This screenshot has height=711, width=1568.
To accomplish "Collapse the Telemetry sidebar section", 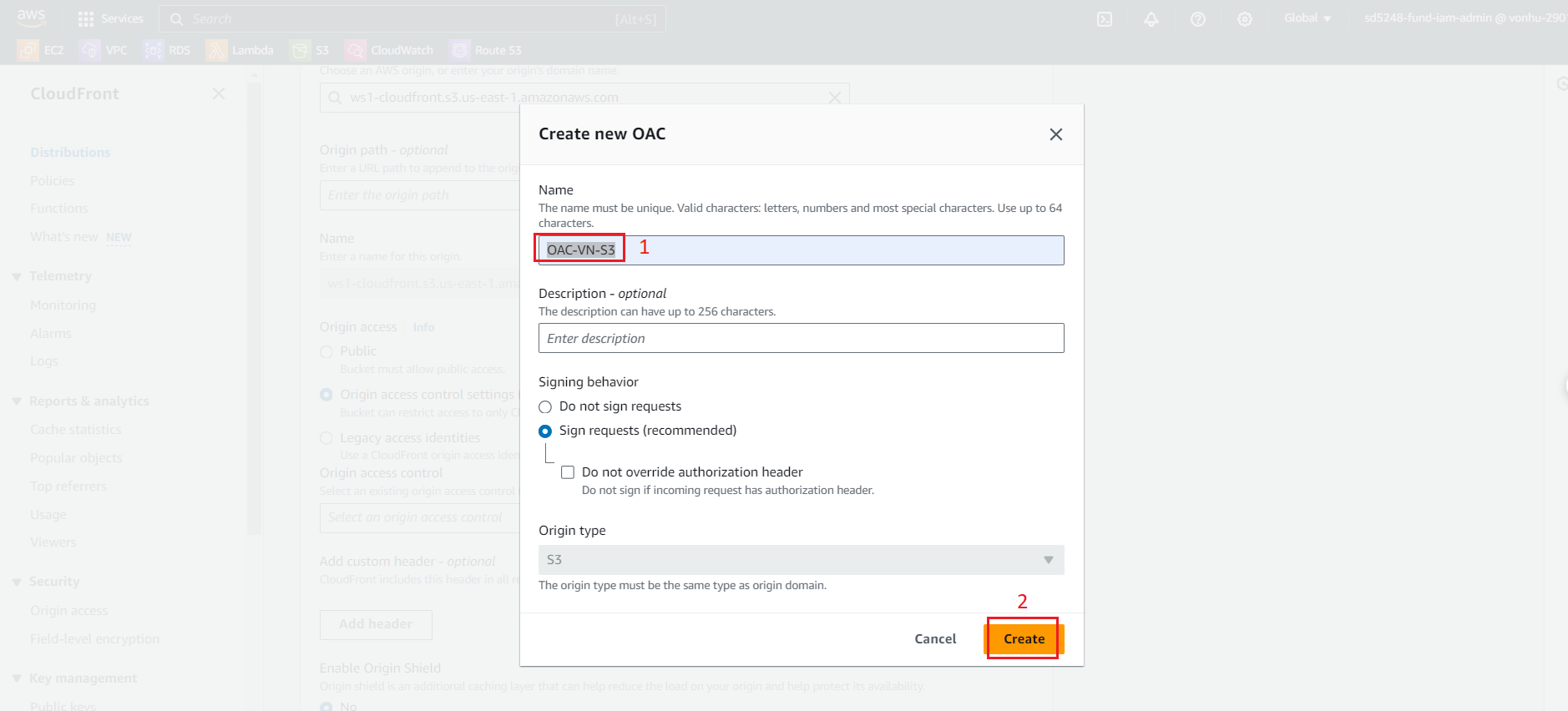I will coord(17,276).
